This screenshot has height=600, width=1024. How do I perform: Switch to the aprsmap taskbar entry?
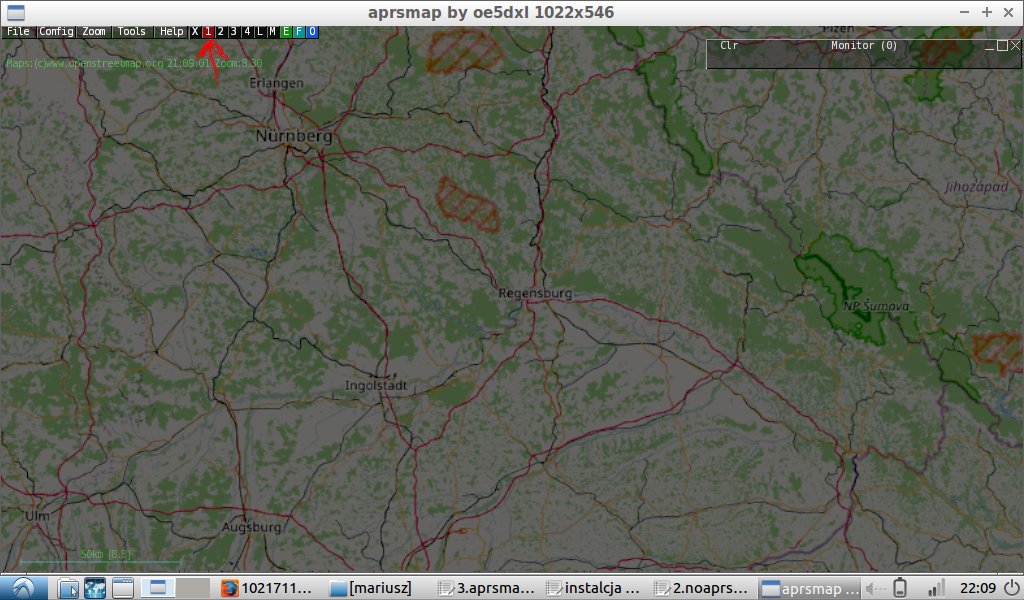tap(810, 588)
